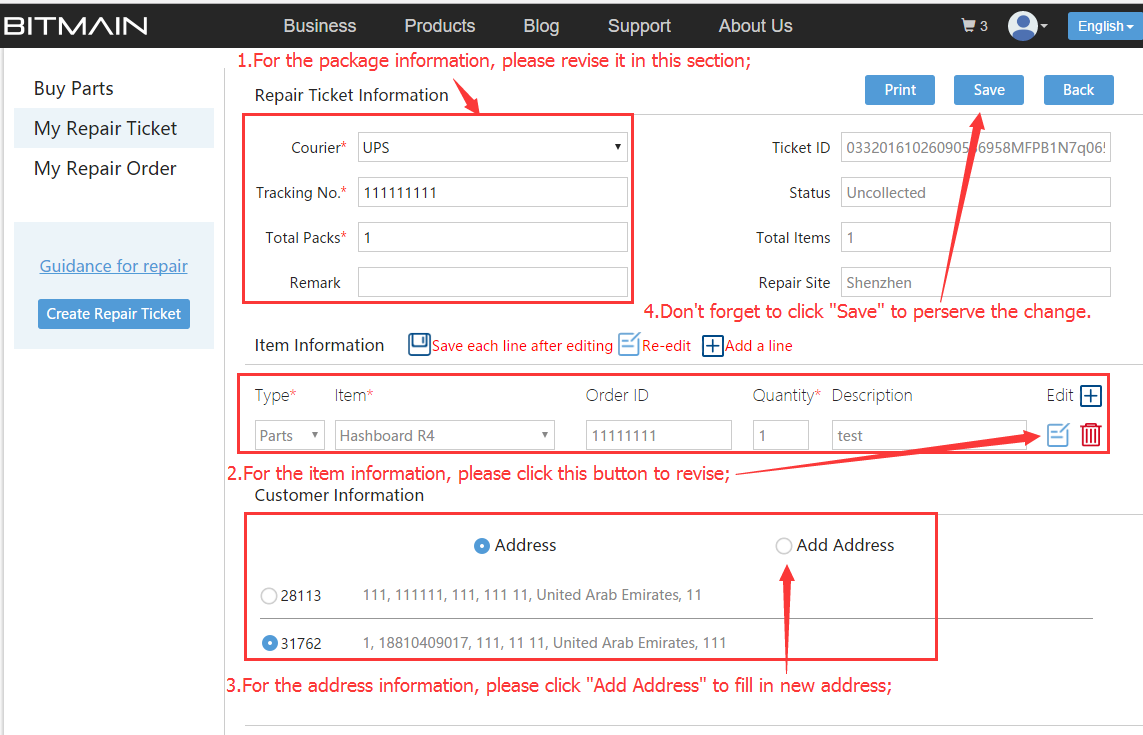Select address 28113 radio button

click(x=269, y=596)
